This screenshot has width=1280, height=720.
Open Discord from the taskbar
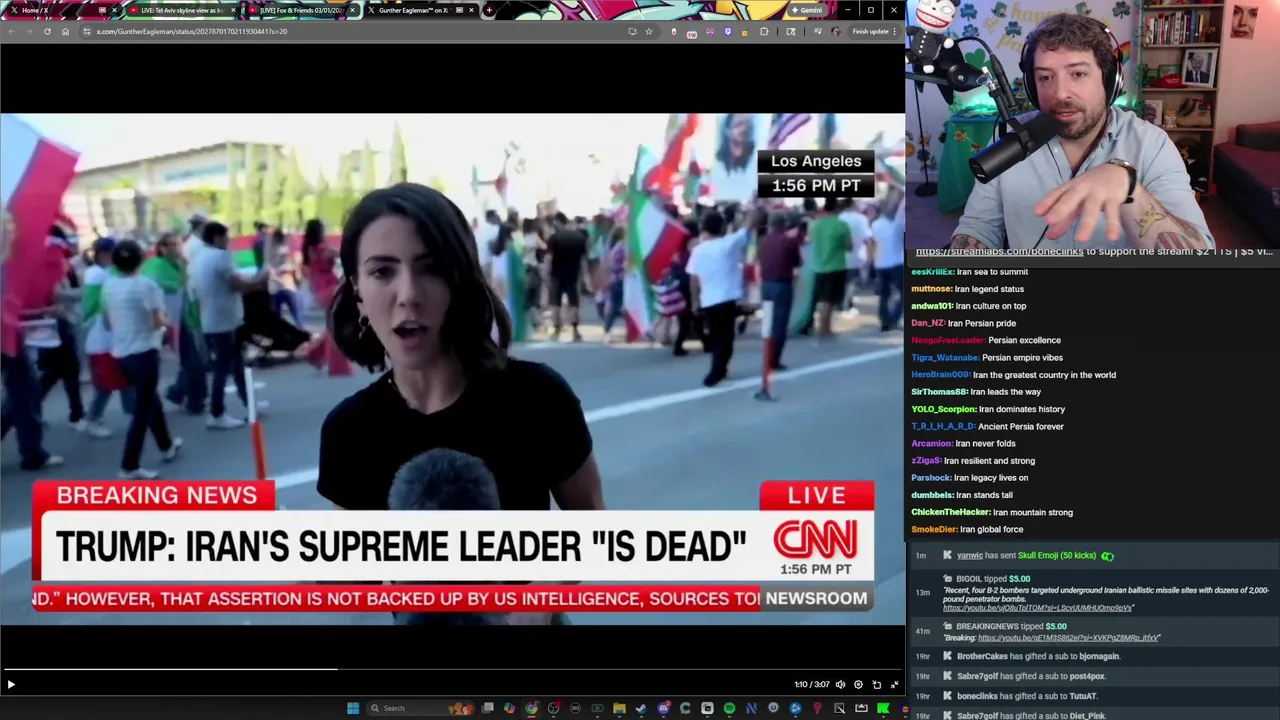(x=664, y=708)
